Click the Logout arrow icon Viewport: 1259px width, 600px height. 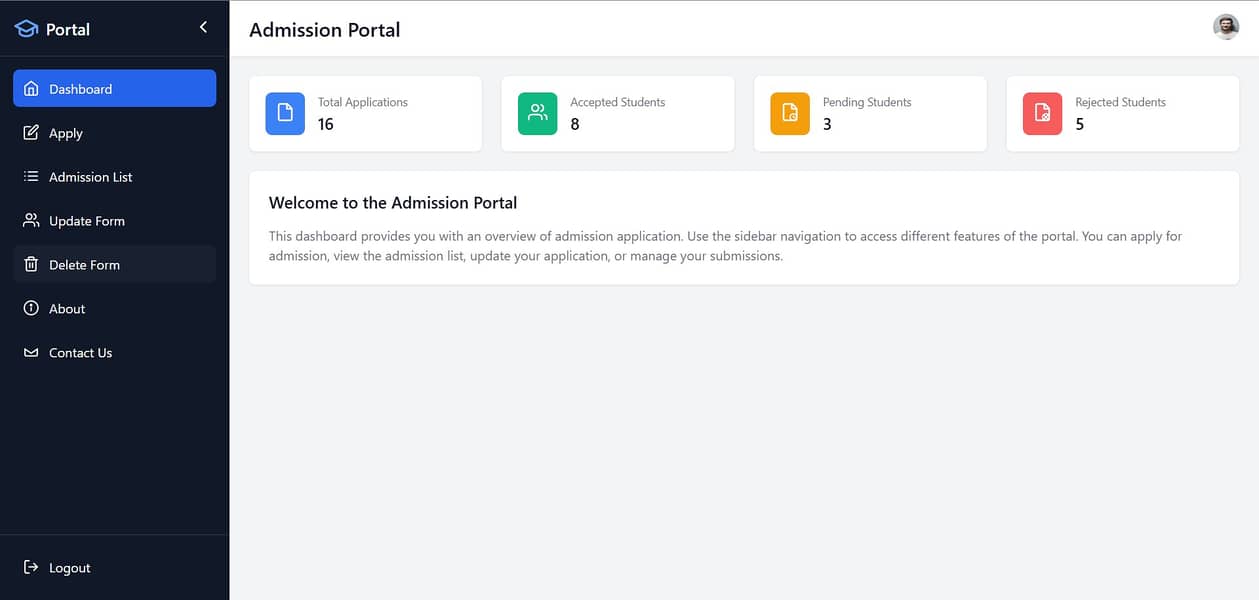pos(31,567)
